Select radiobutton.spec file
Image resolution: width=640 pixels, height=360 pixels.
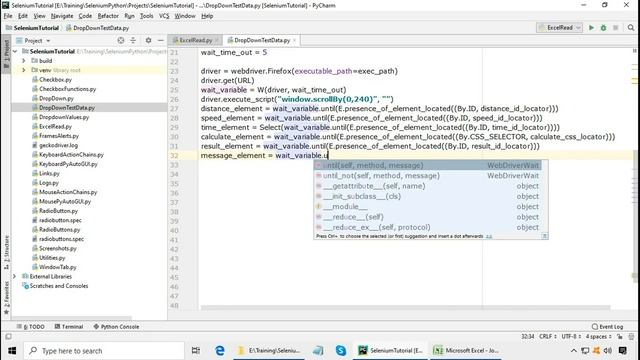click(56, 220)
